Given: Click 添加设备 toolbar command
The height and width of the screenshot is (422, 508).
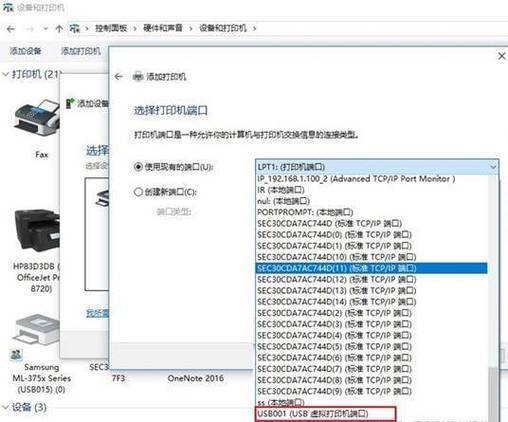Looking at the screenshot, I should coord(25,51).
